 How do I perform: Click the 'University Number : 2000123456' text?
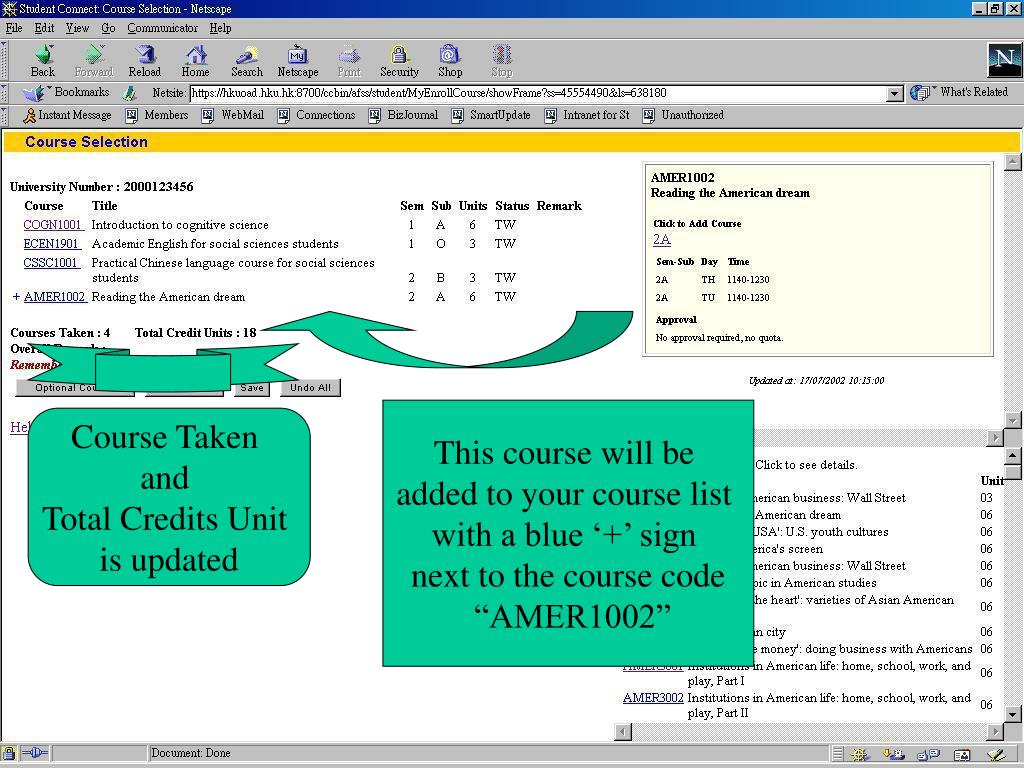[101, 187]
